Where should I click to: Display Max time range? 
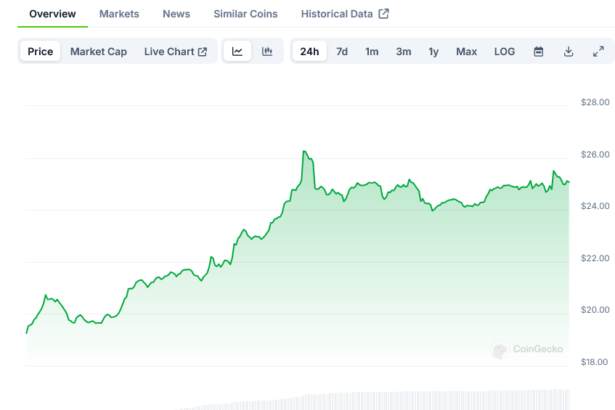click(x=466, y=51)
